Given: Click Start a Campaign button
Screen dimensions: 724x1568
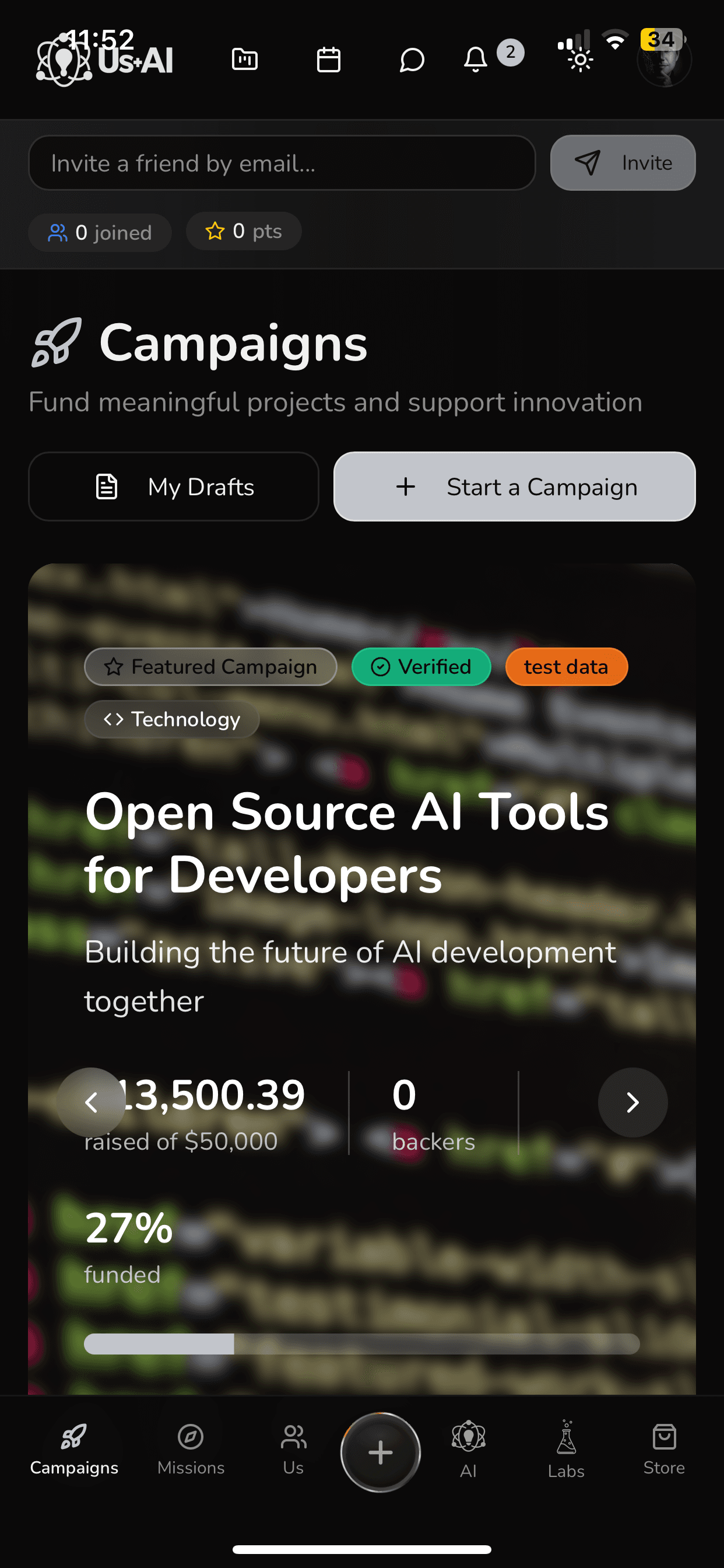Looking at the screenshot, I should point(514,487).
